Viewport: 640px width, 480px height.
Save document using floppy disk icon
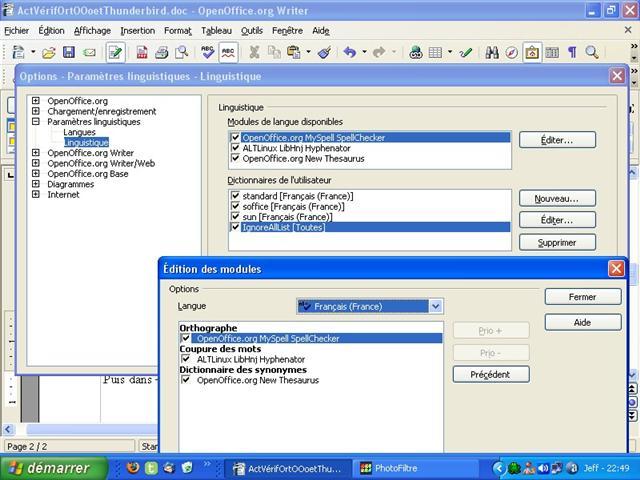[69, 52]
